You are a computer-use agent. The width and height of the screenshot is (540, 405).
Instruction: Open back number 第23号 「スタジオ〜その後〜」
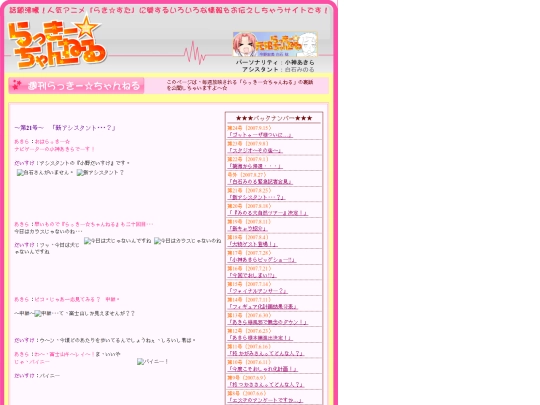[x=255, y=150]
